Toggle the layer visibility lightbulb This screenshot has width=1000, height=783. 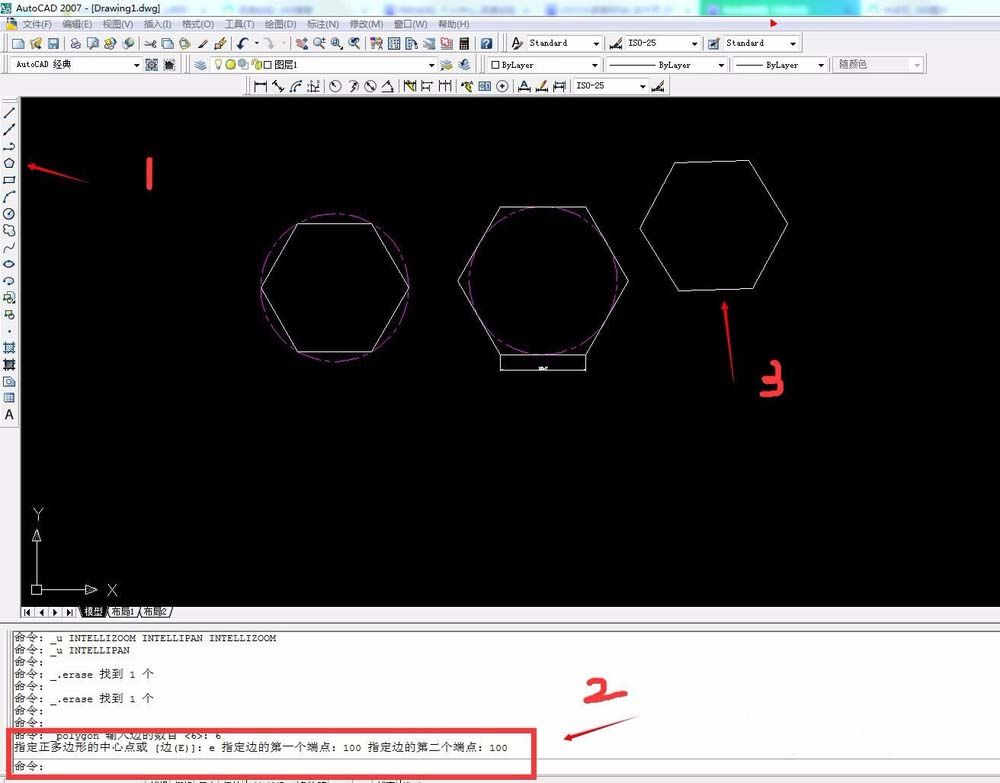[218, 64]
